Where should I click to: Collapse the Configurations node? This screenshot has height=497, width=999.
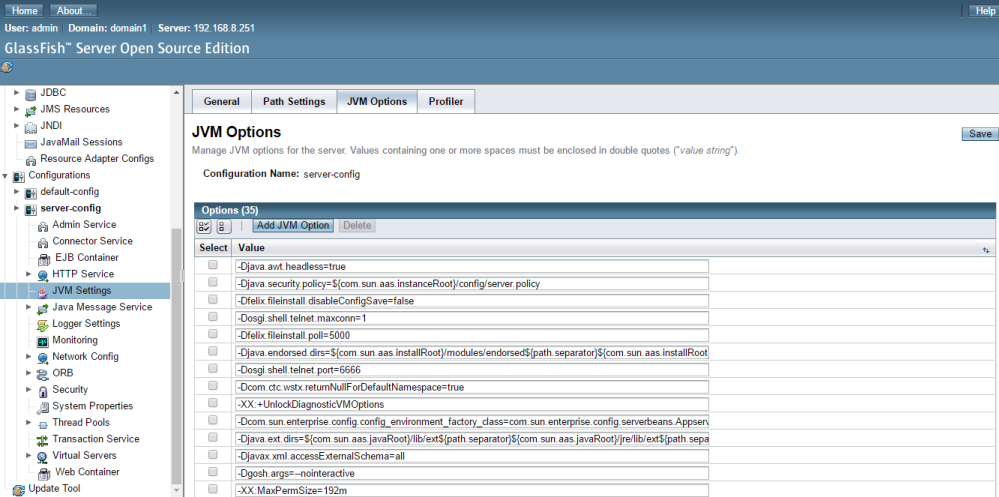pyautogui.click(x=5, y=175)
